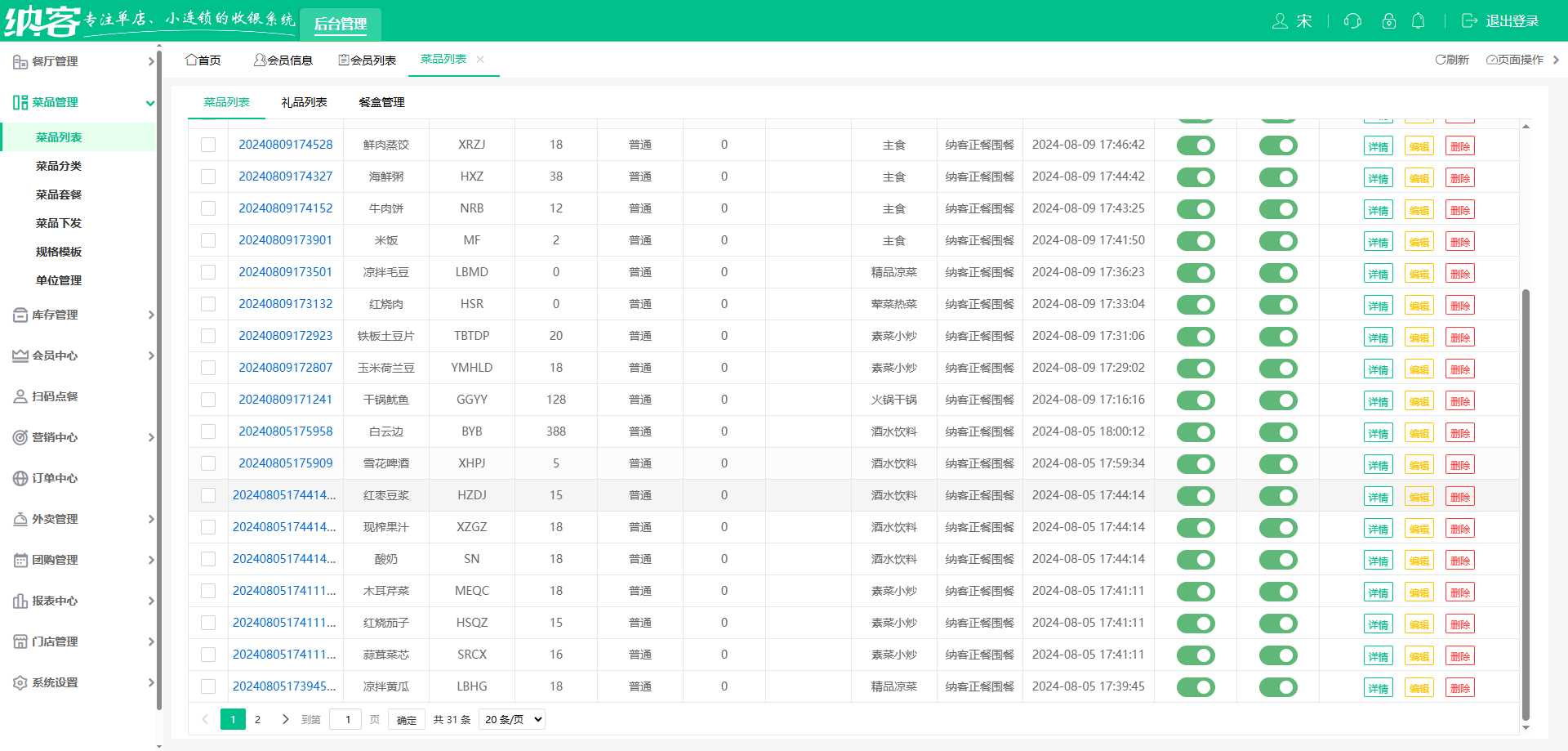Check the checkbox for 海鲜粥 row

[208, 177]
